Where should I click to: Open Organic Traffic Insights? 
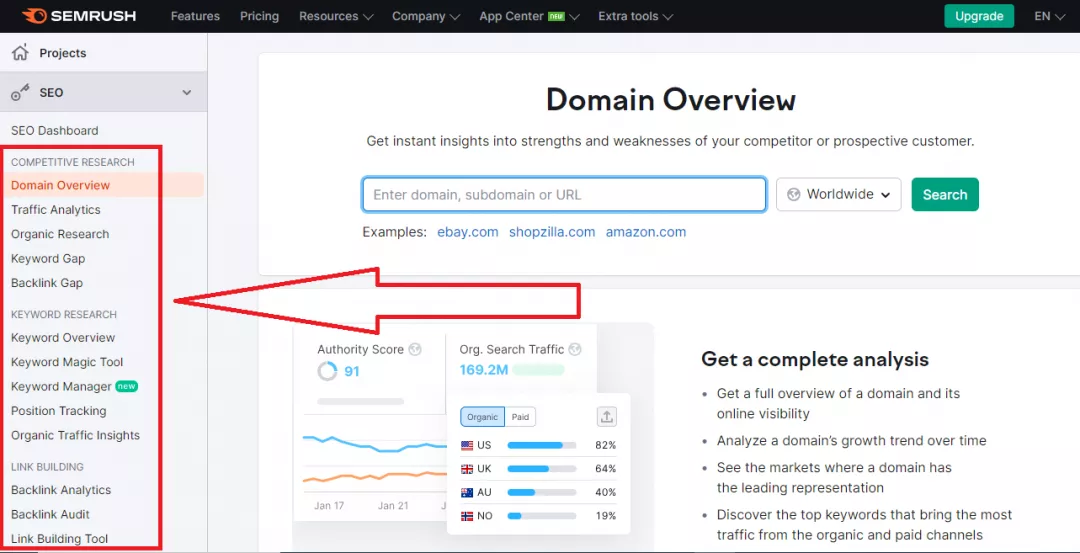75,435
